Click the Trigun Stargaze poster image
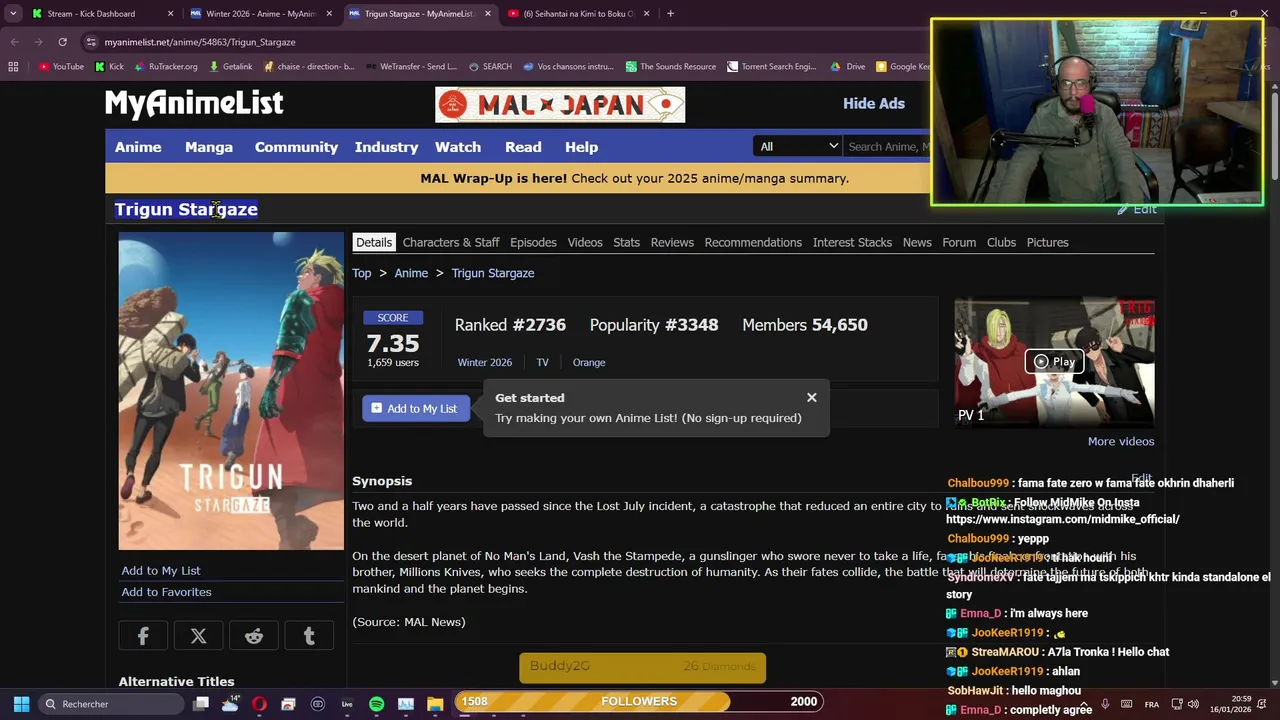Viewport: 1280px width, 720px height. [231, 391]
